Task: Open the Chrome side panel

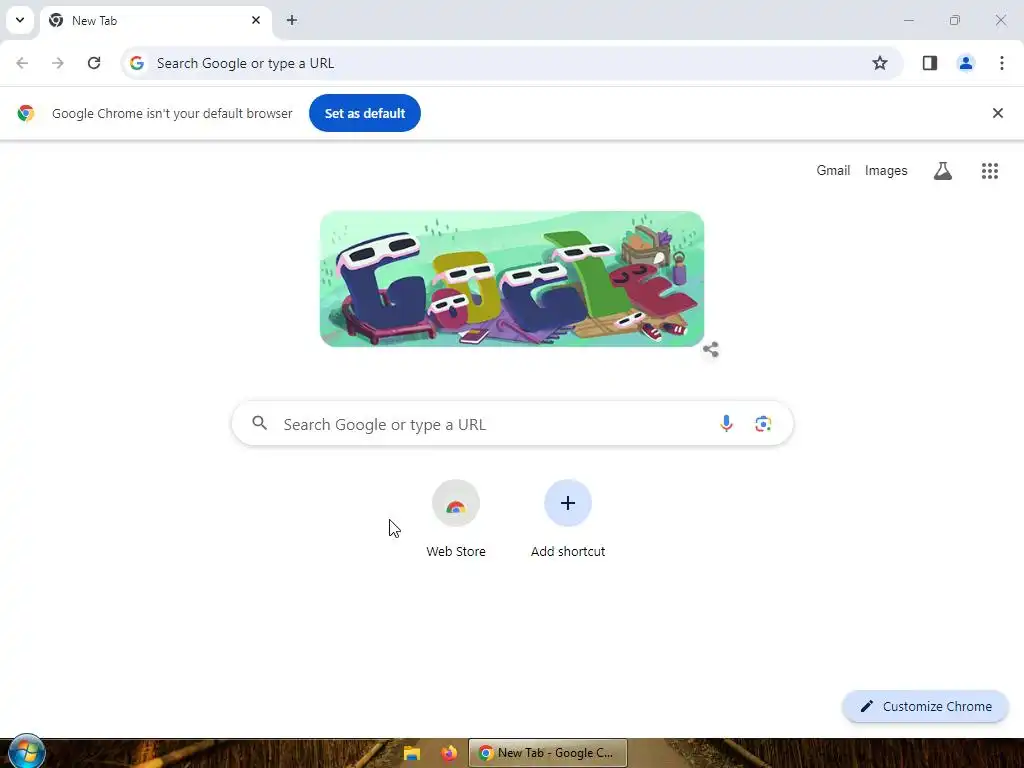Action: click(930, 63)
